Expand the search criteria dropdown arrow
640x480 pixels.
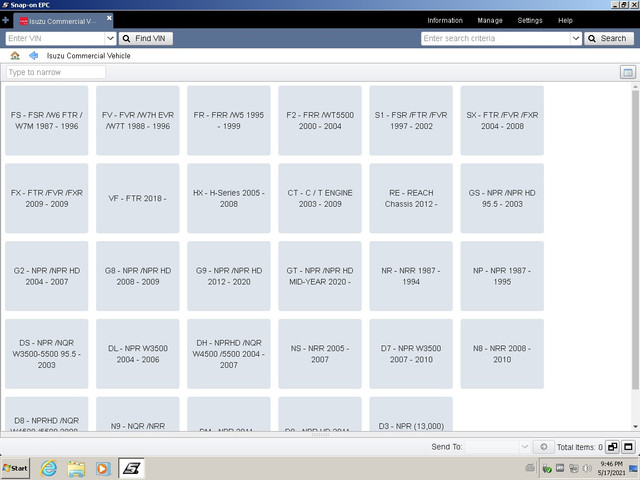pos(576,38)
